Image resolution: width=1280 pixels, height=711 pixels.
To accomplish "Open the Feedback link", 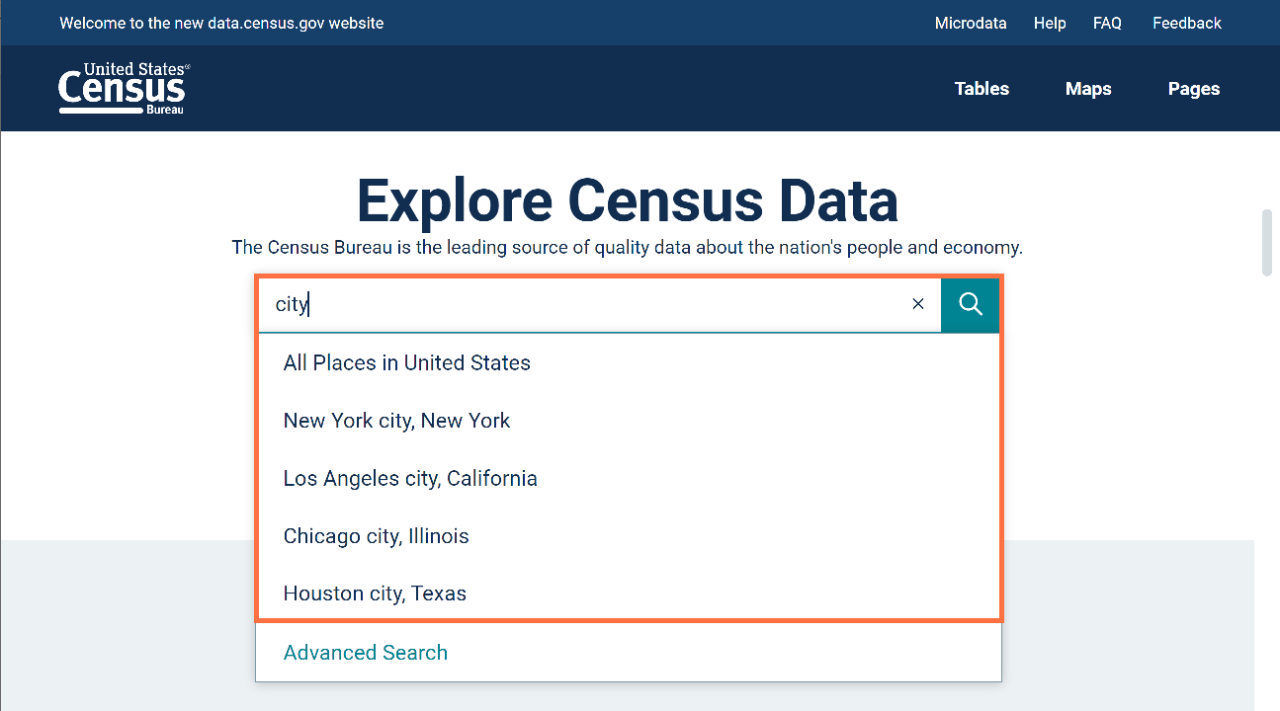I will (x=1186, y=23).
